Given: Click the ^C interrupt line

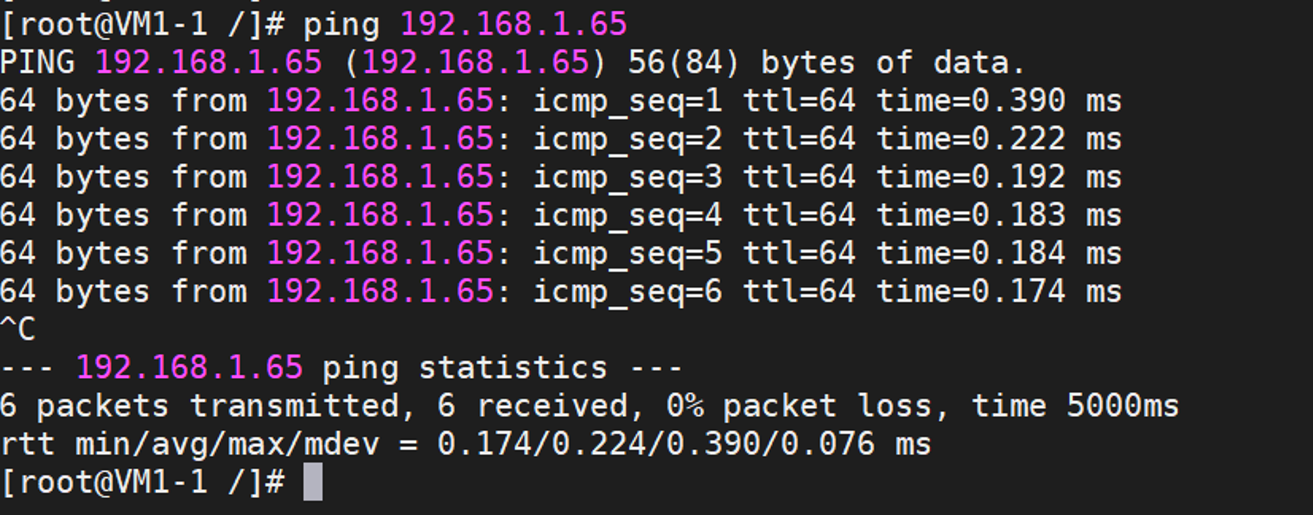Looking at the screenshot, I should tap(17, 330).
